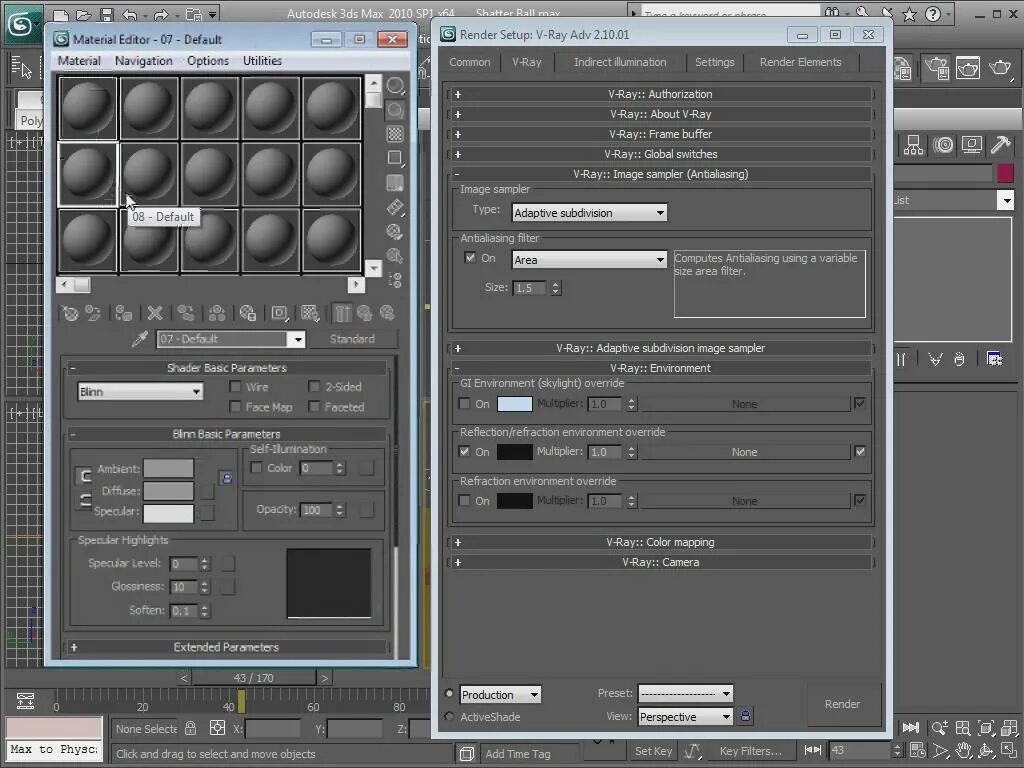Click Show Map in Viewport icon
1024x768 pixels.
310,313
